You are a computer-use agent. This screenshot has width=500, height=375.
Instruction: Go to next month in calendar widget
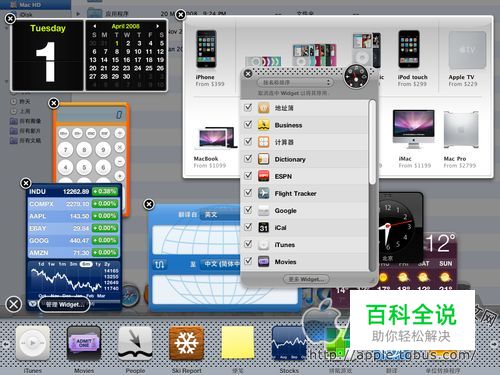coord(158,26)
